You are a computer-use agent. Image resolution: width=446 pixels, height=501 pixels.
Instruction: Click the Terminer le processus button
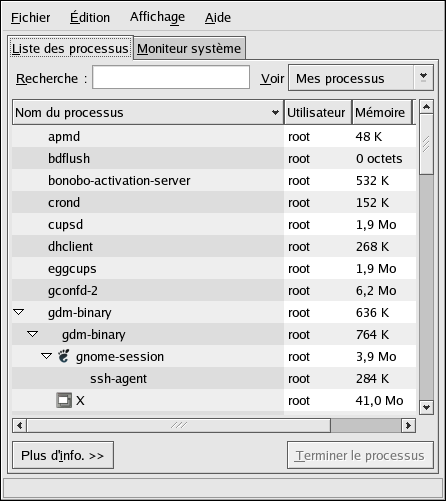tap(360, 455)
